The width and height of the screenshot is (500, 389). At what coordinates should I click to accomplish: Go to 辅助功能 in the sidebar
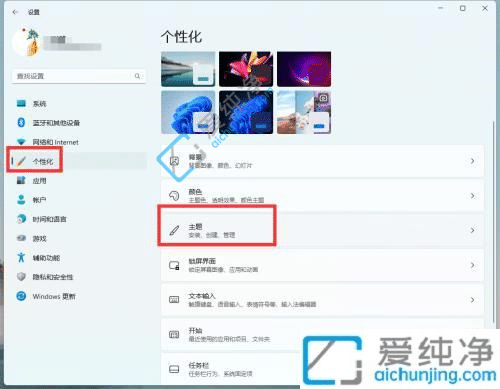(46, 258)
